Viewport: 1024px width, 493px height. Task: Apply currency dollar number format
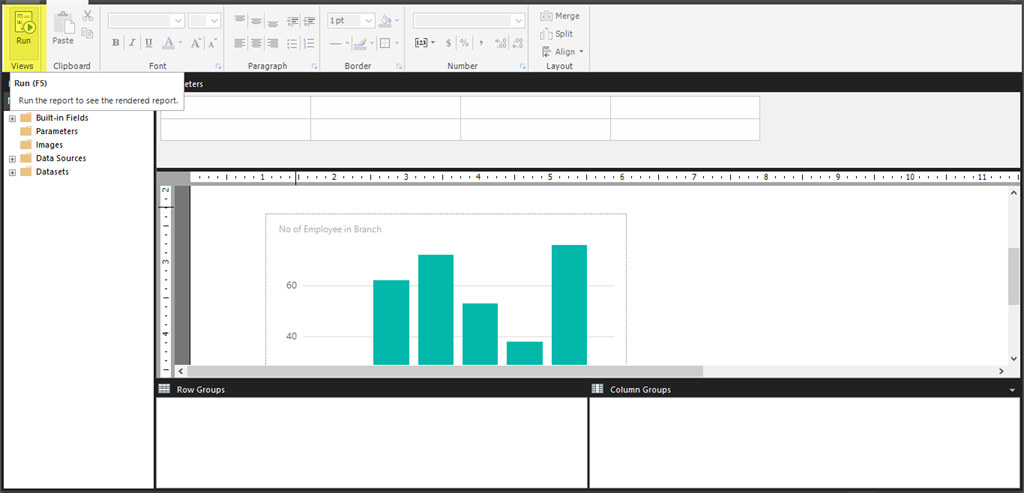448,43
